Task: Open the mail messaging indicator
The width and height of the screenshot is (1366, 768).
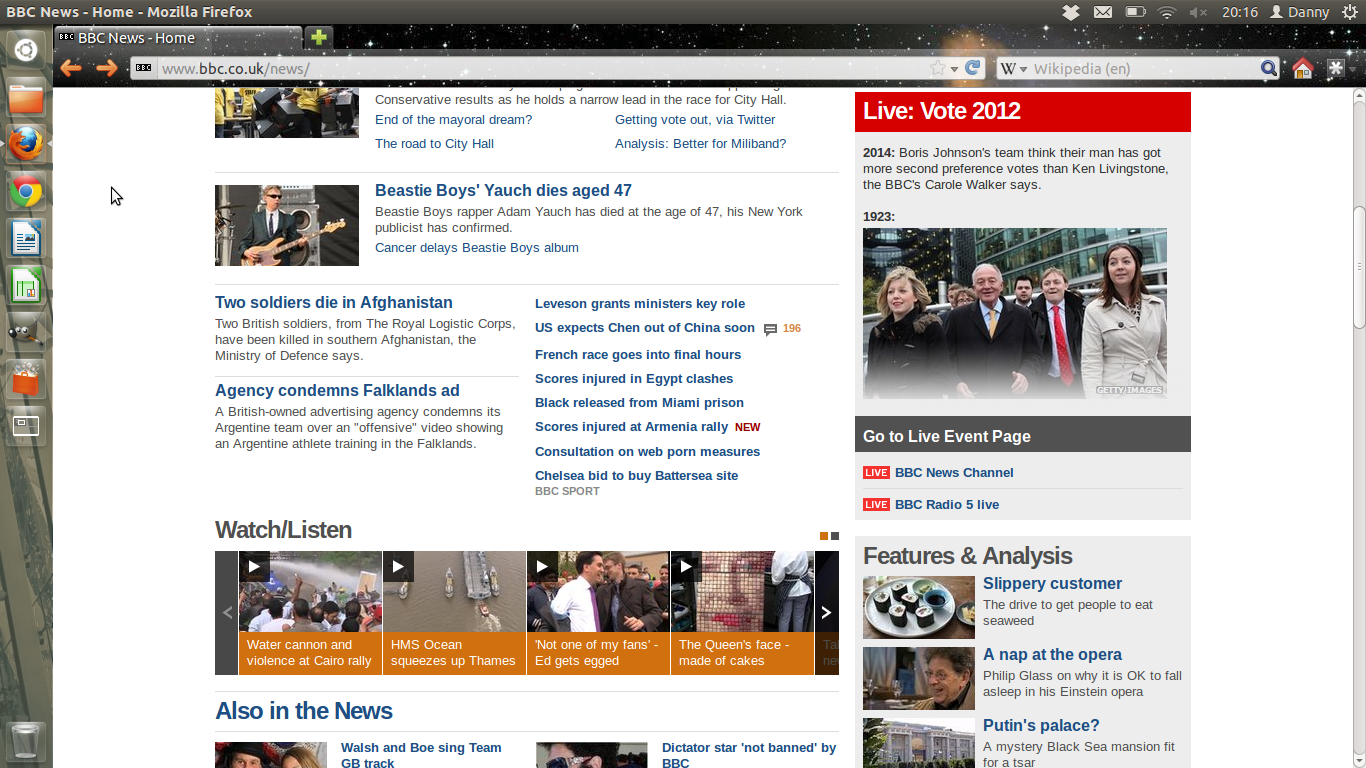Action: tap(1102, 12)
